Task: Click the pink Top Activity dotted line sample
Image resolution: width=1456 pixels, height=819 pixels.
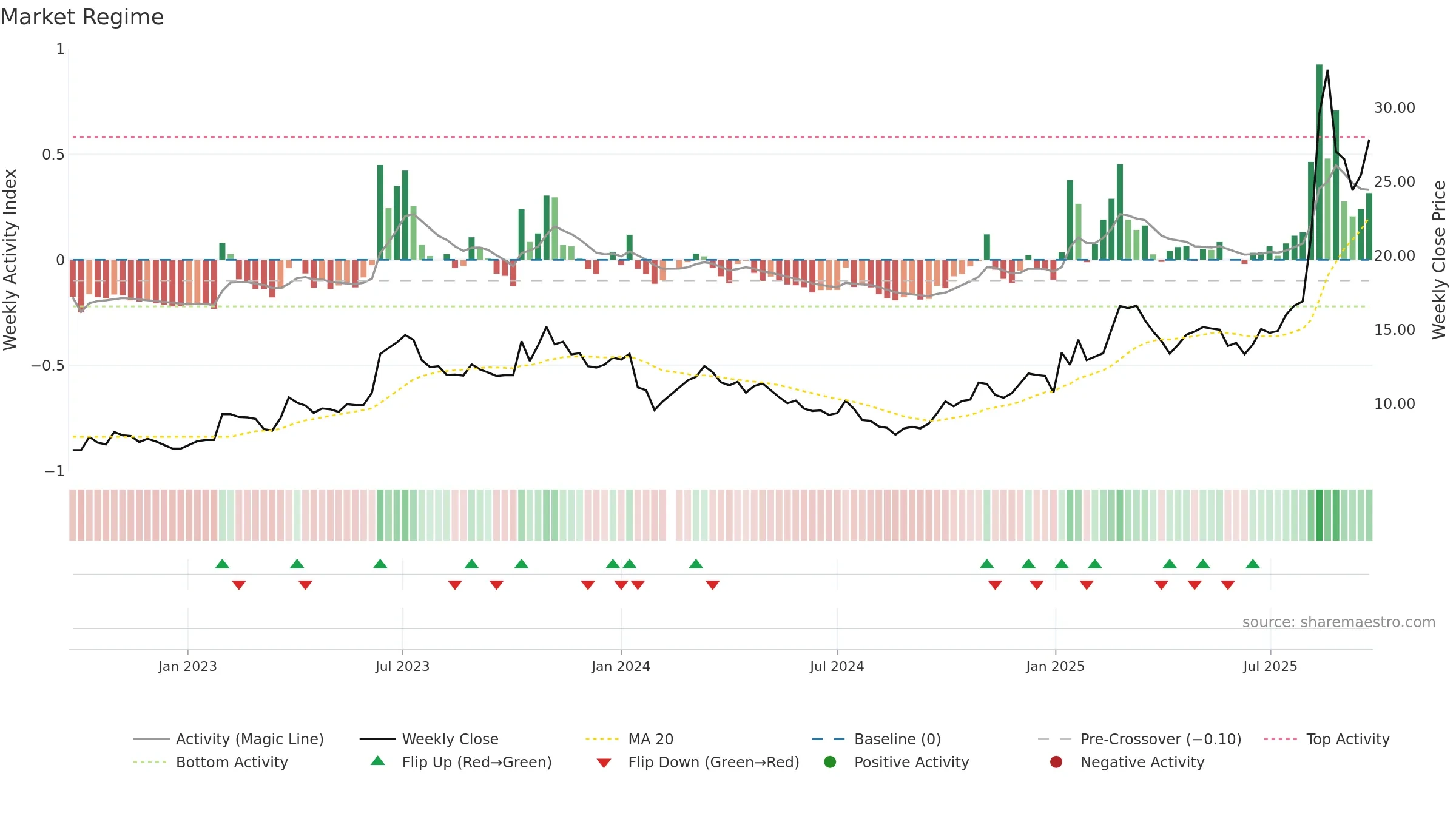Action: point(1281,739)
